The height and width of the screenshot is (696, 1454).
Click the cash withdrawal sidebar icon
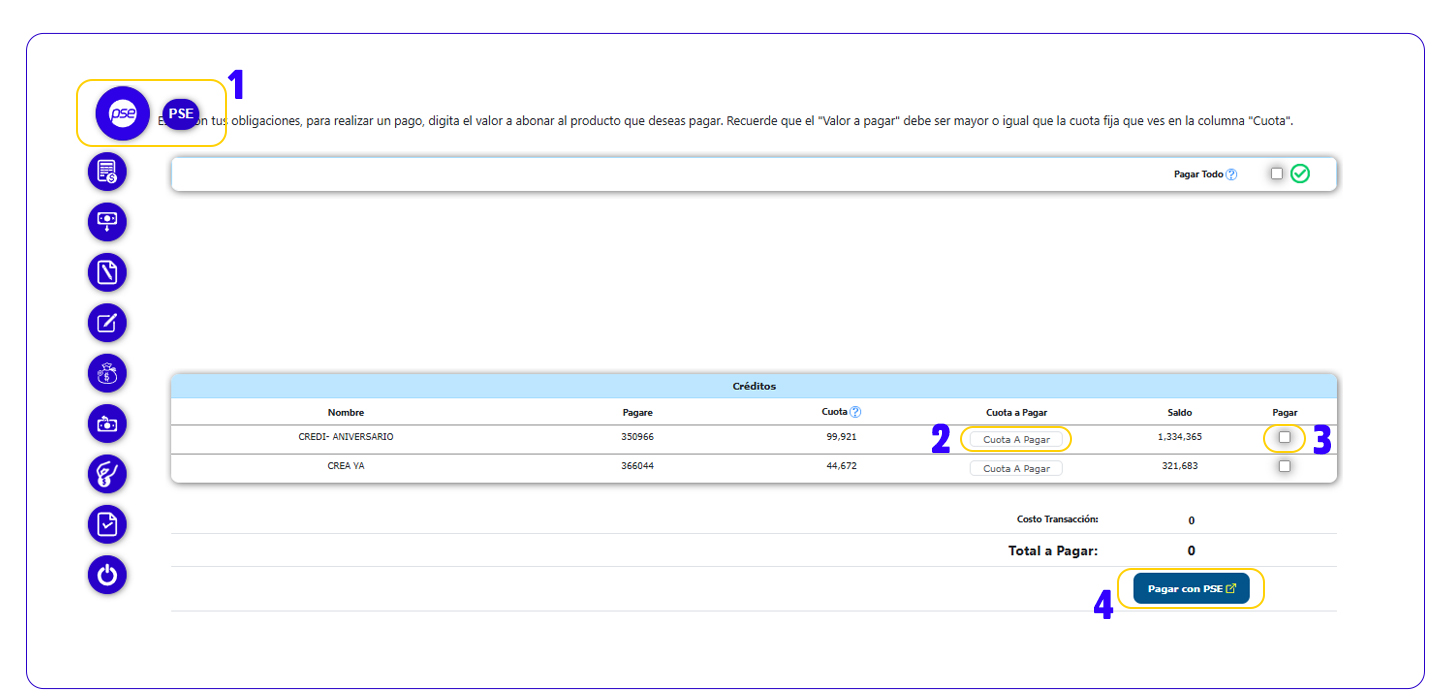(107, 221)
